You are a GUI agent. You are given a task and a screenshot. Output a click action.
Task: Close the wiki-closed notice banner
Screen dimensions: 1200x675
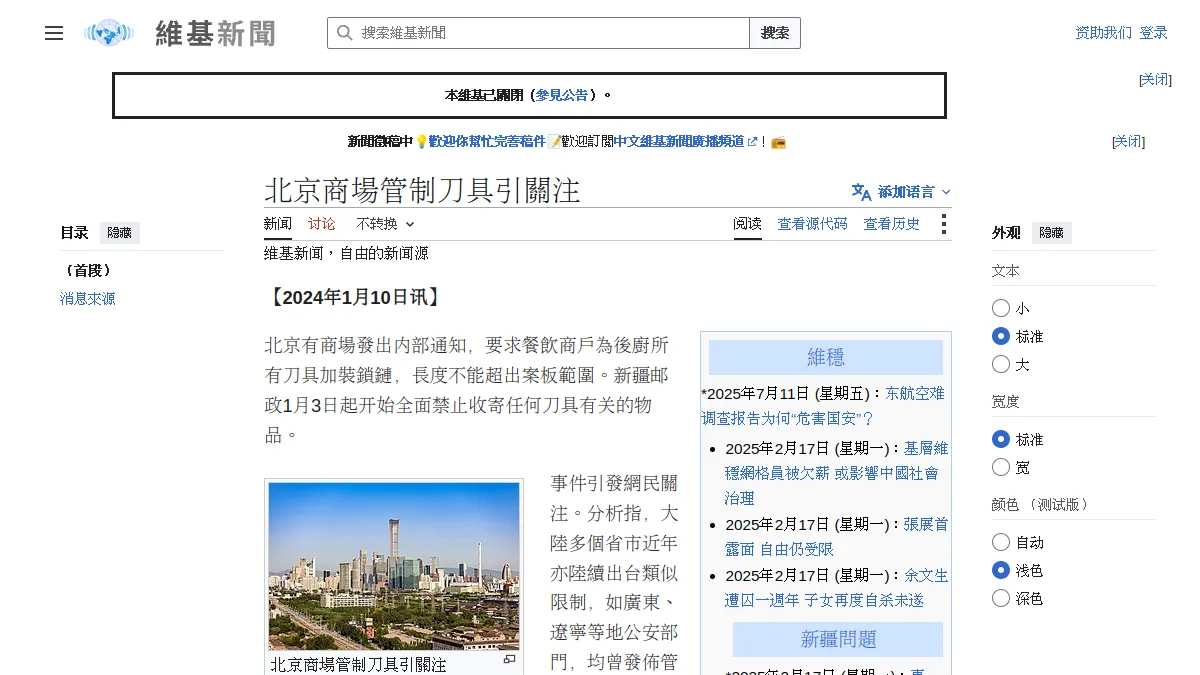coord(1155,80)
